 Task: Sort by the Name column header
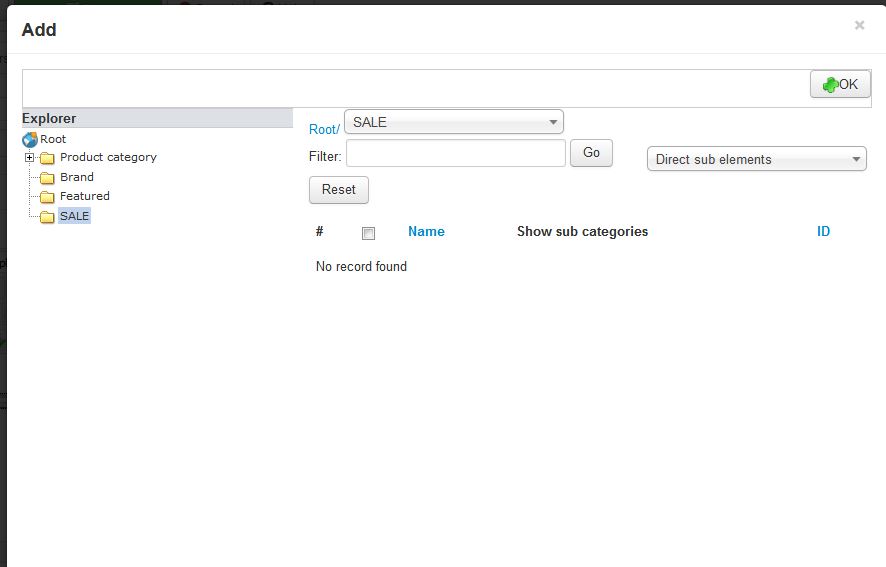[x=426, y=231]
